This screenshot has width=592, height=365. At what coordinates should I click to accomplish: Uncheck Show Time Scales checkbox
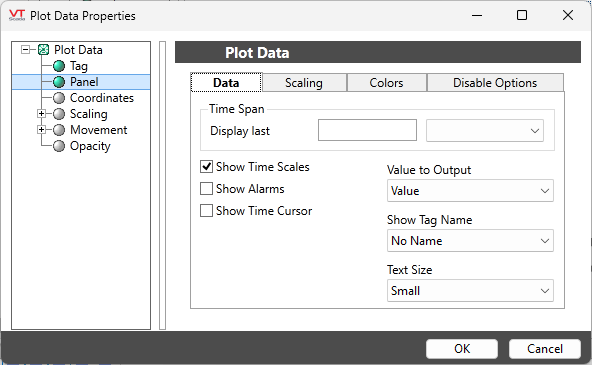[206, 166]
